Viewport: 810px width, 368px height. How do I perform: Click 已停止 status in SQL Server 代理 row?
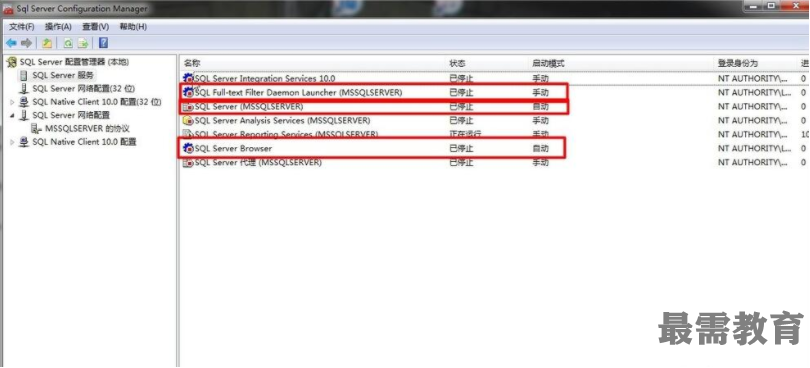pyautogui.click(x=461, y=162)
